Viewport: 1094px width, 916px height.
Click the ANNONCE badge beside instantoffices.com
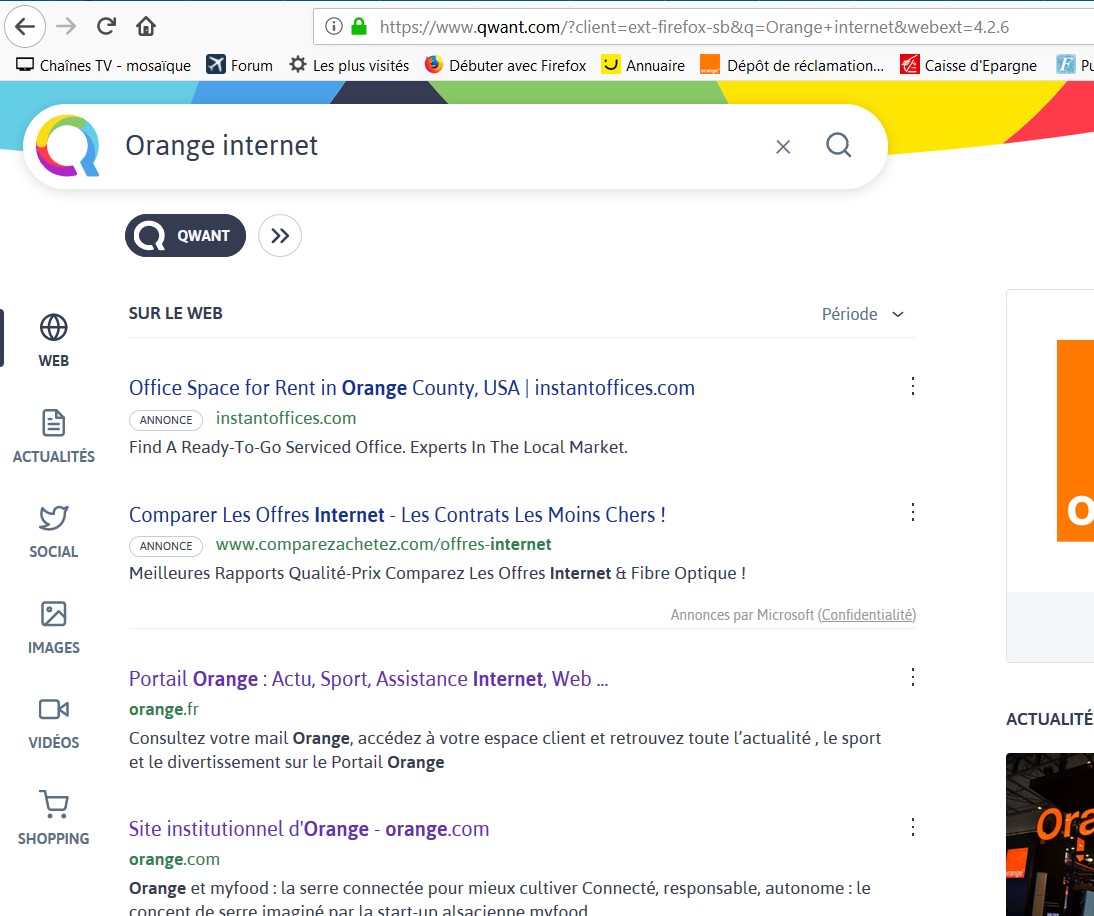pos(166,420)
